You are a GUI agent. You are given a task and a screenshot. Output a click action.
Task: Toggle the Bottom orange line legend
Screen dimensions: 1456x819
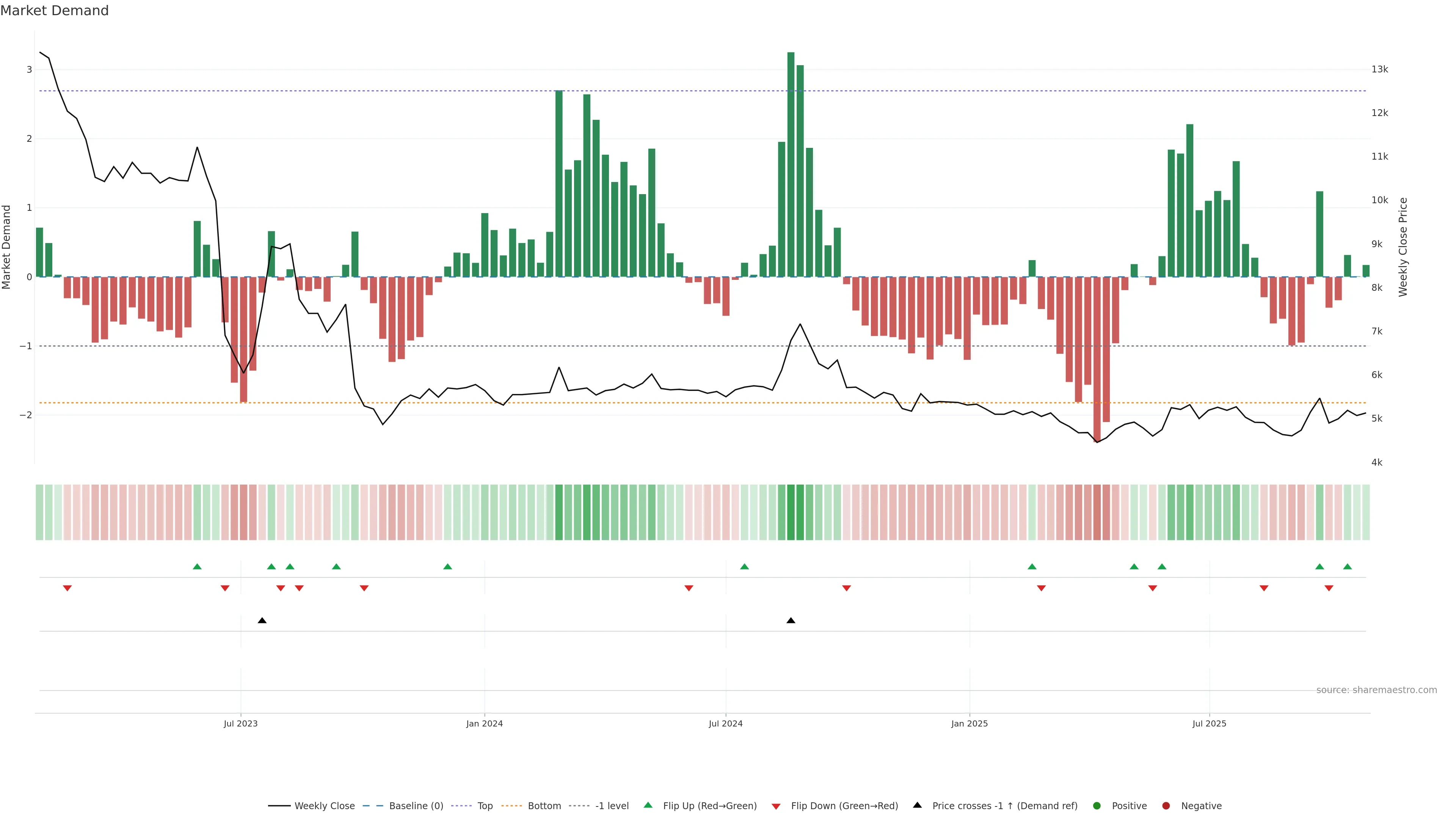[x=511, y=806]
